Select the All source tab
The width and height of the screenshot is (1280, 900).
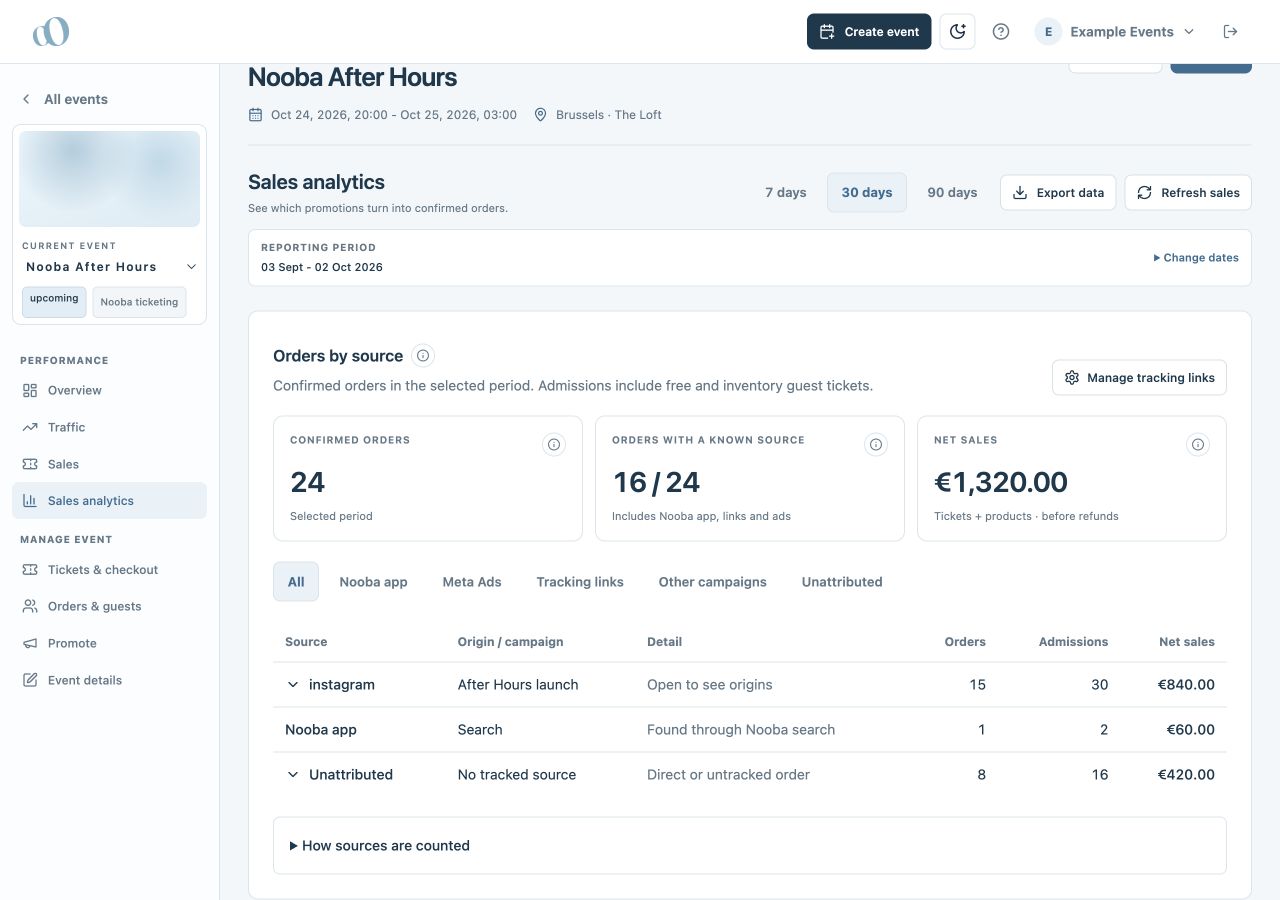point(296,582)
